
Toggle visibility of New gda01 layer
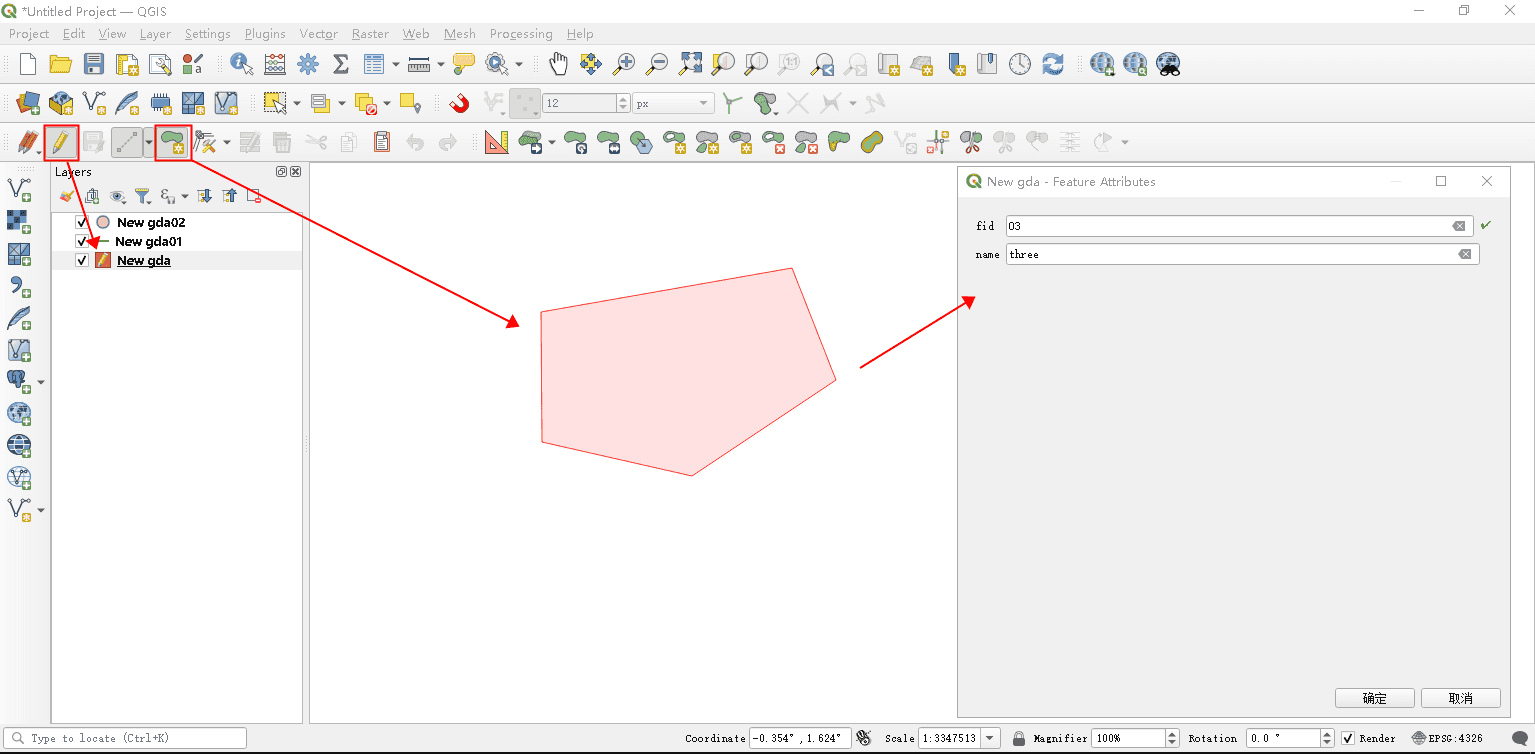(82, 241)
